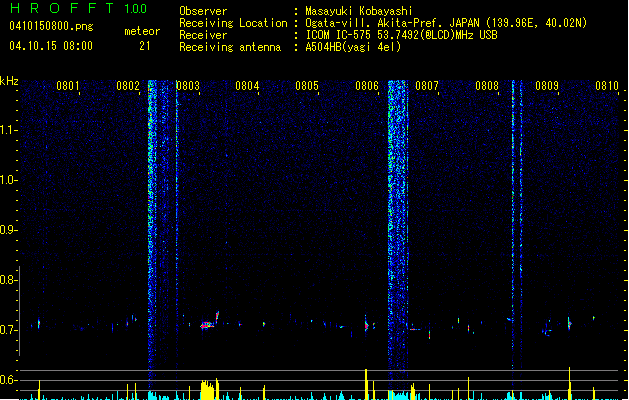Click the tallest yellow power peak near 0806
This screenshot has width=629, height=400.
pos(366,384)
